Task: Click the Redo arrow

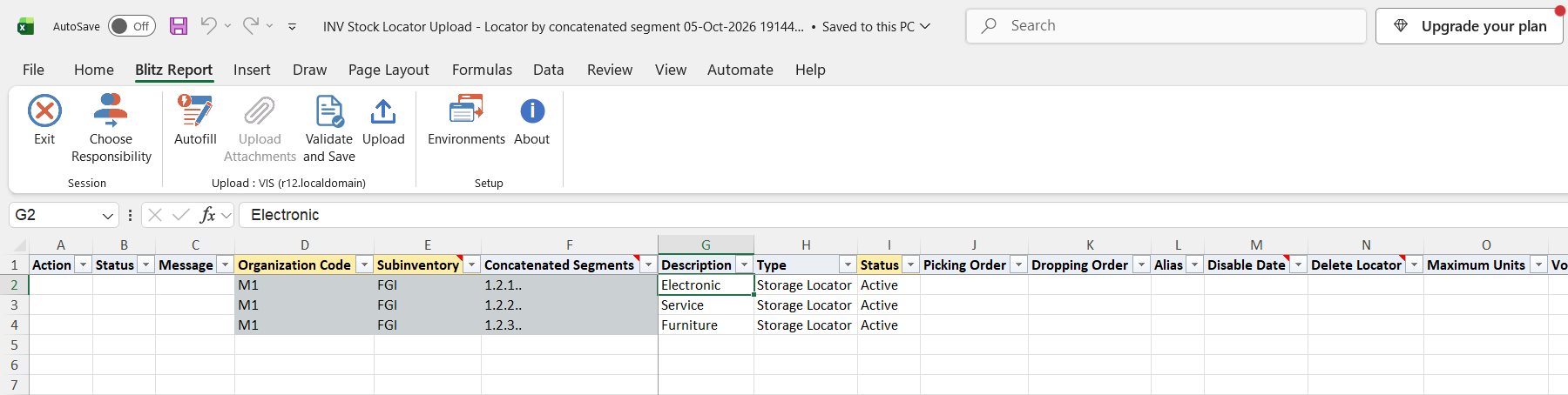Action: pos(250,26)
